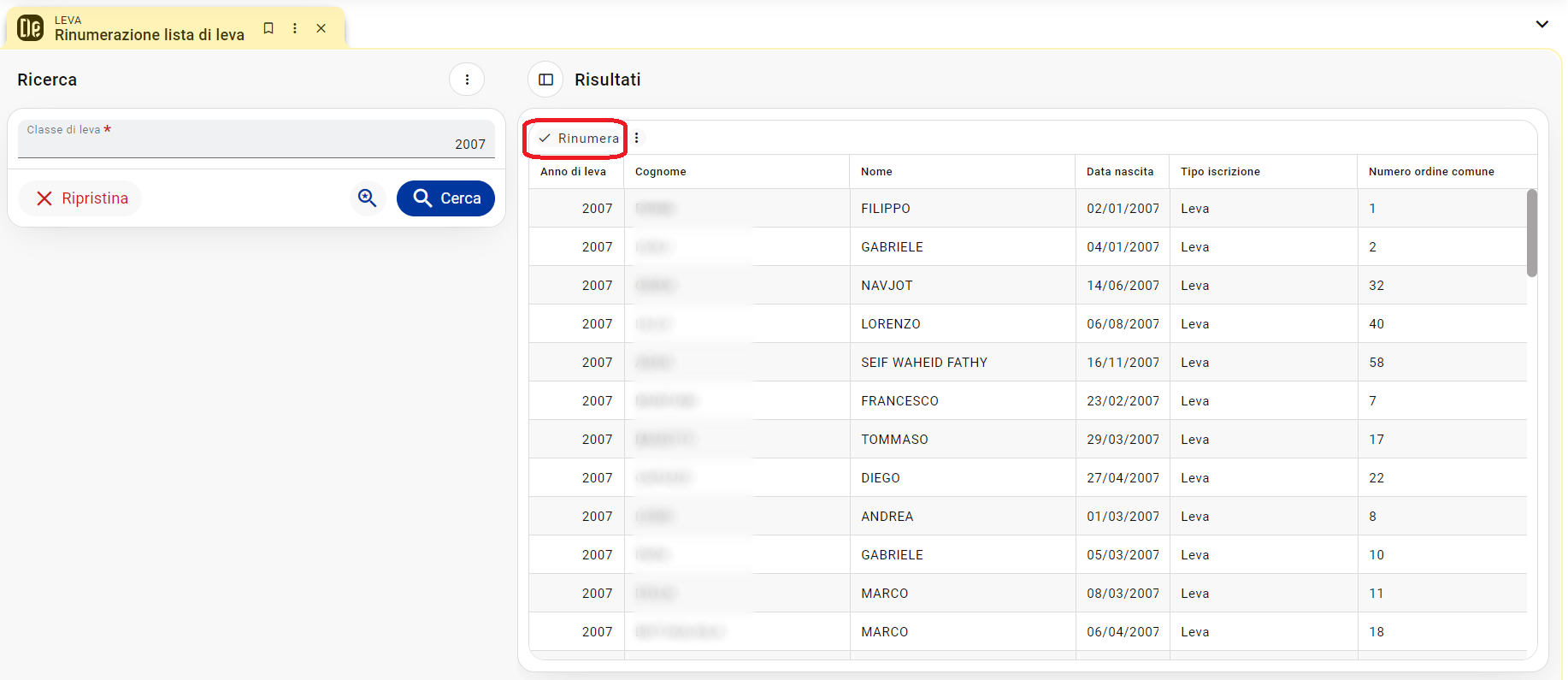Click order number 22 cell
This screenshot has width=1568, height=680.
pos(1442,478)
